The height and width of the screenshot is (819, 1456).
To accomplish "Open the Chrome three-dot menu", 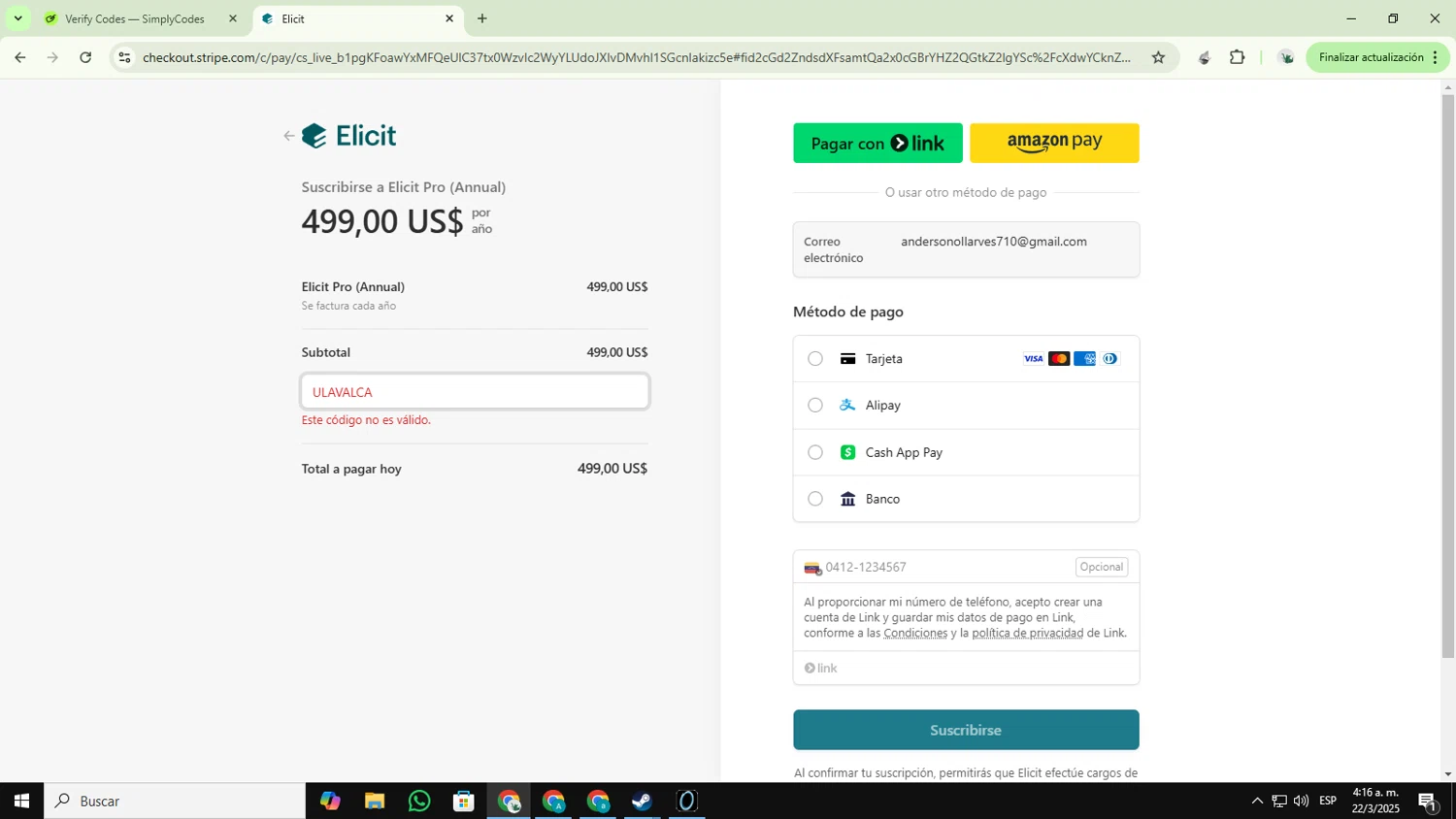I will point(1436,57).
